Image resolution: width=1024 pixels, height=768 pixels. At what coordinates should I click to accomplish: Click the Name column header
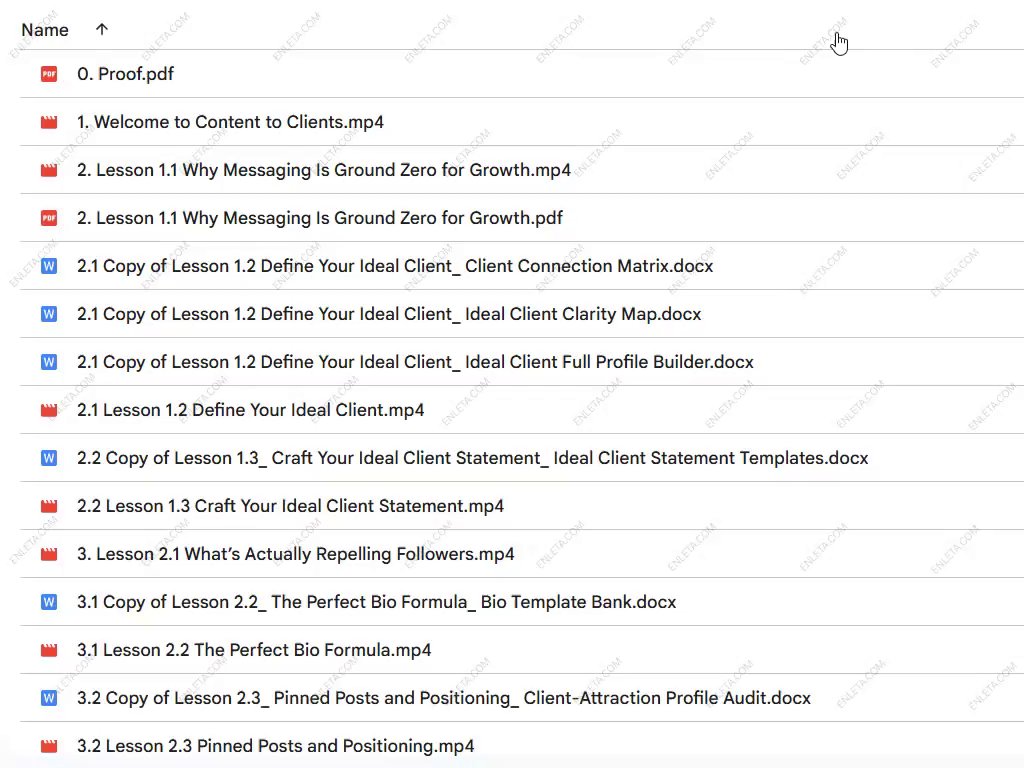45,30
